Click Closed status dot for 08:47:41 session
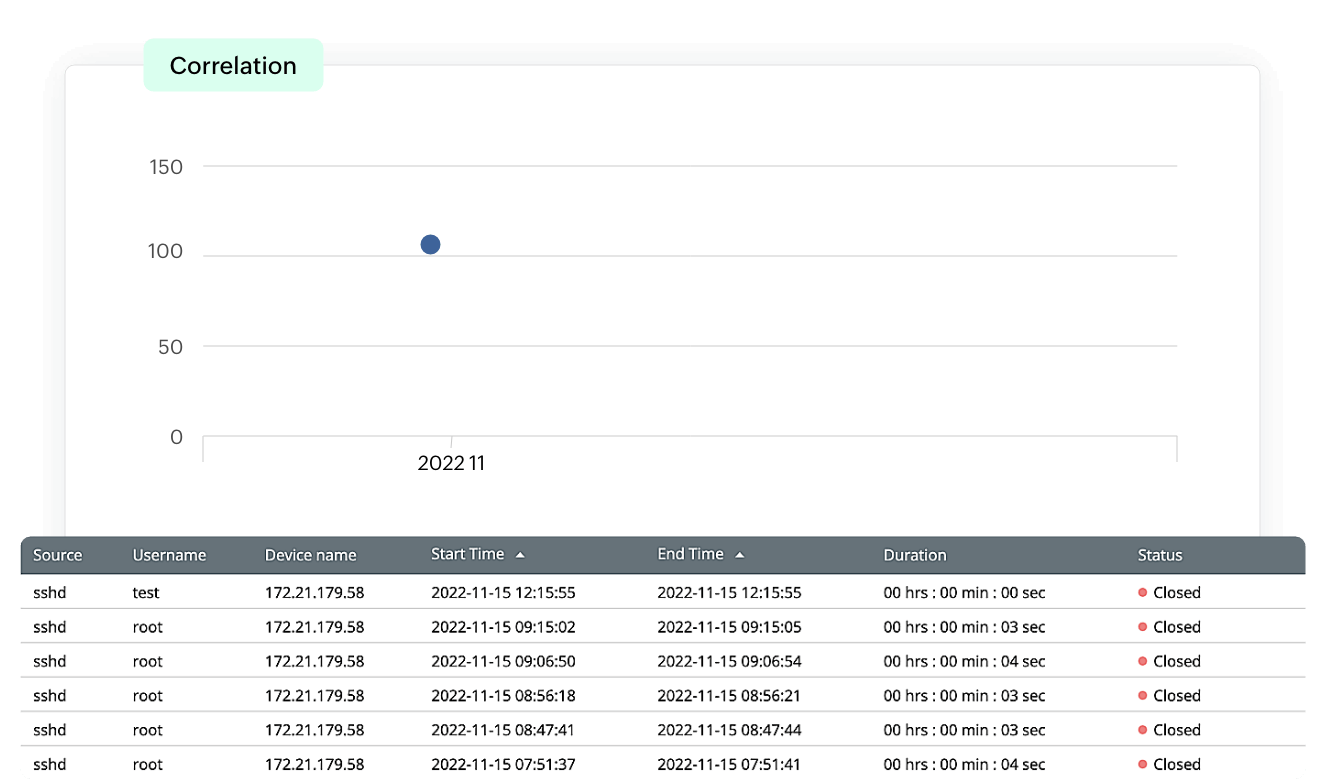This screenshot has height=779, width=1325. (1142, 730)
